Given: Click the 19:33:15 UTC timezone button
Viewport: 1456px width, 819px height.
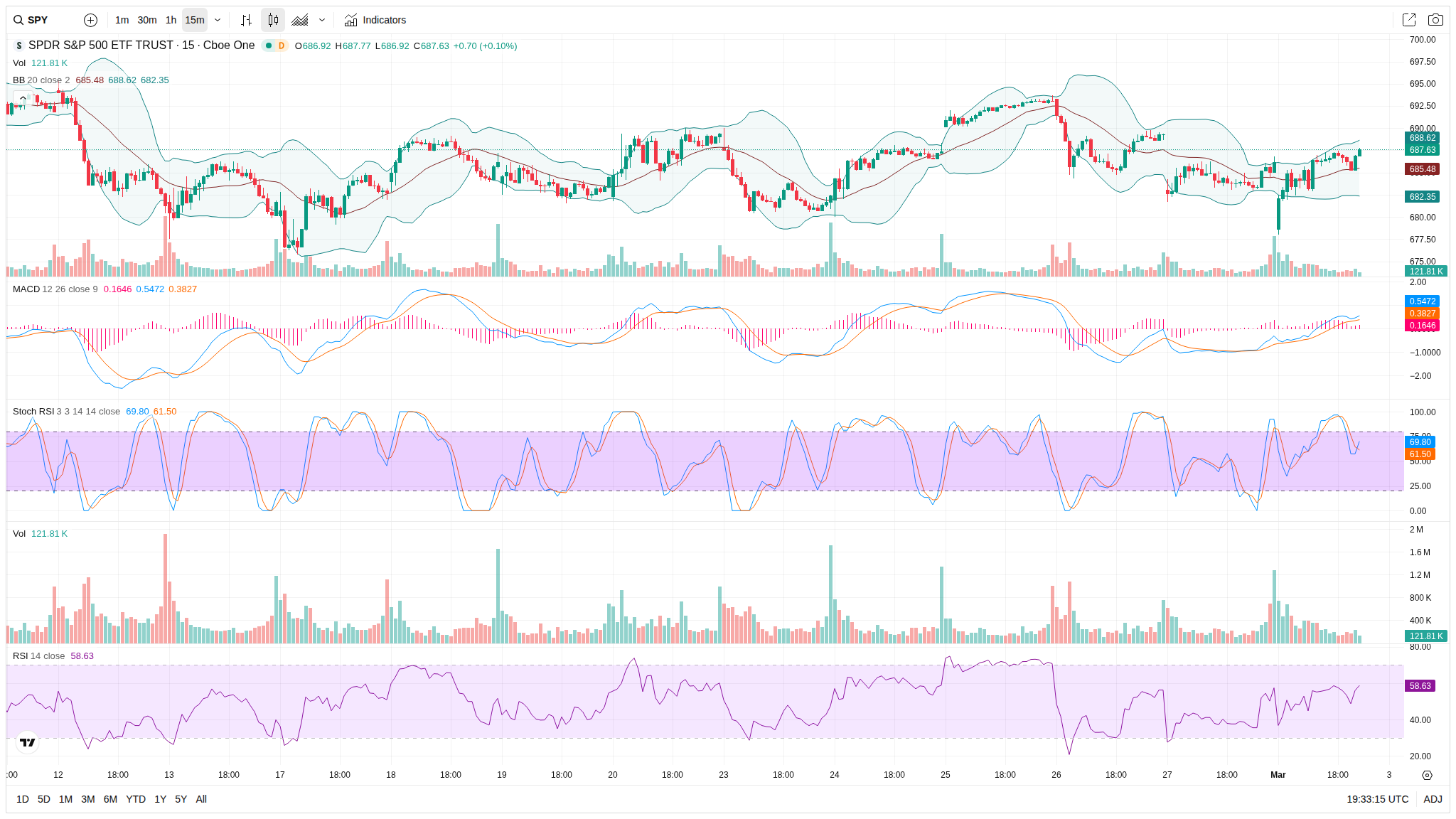Looking at the screenshot, I should (x=1377, y=799).
